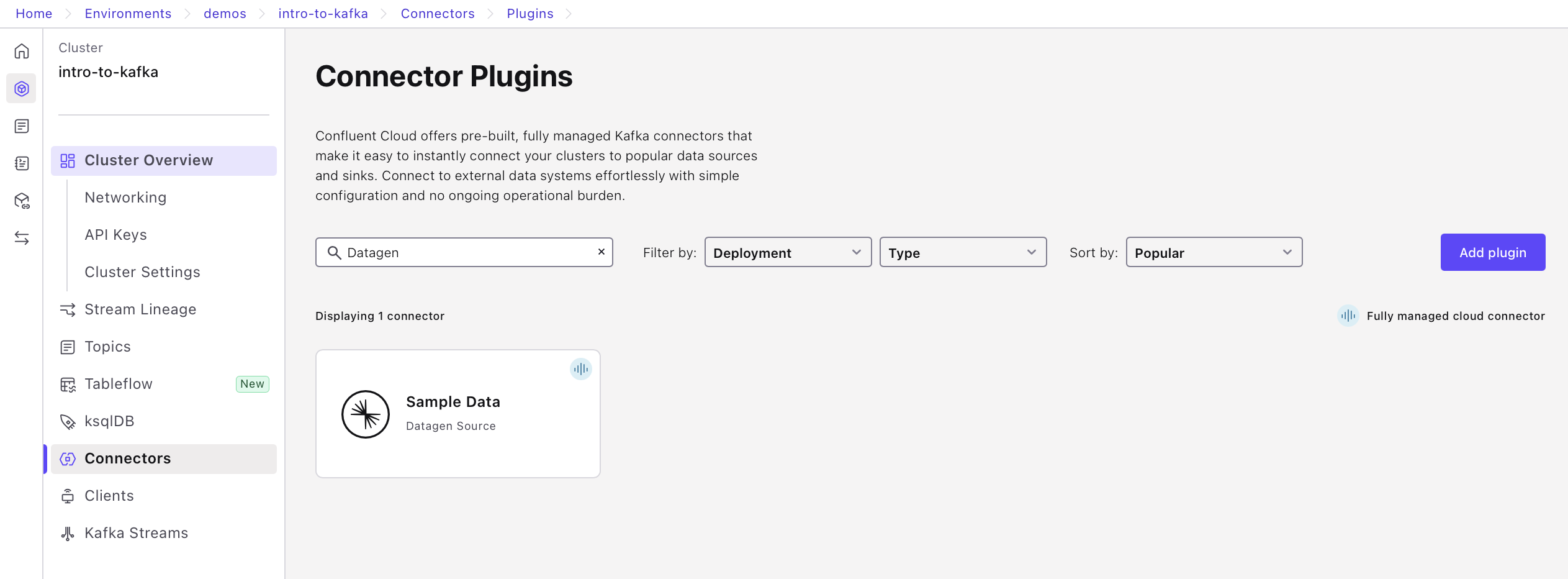
Task: Open the demos breadcrumb
Action: pos(225,14)
